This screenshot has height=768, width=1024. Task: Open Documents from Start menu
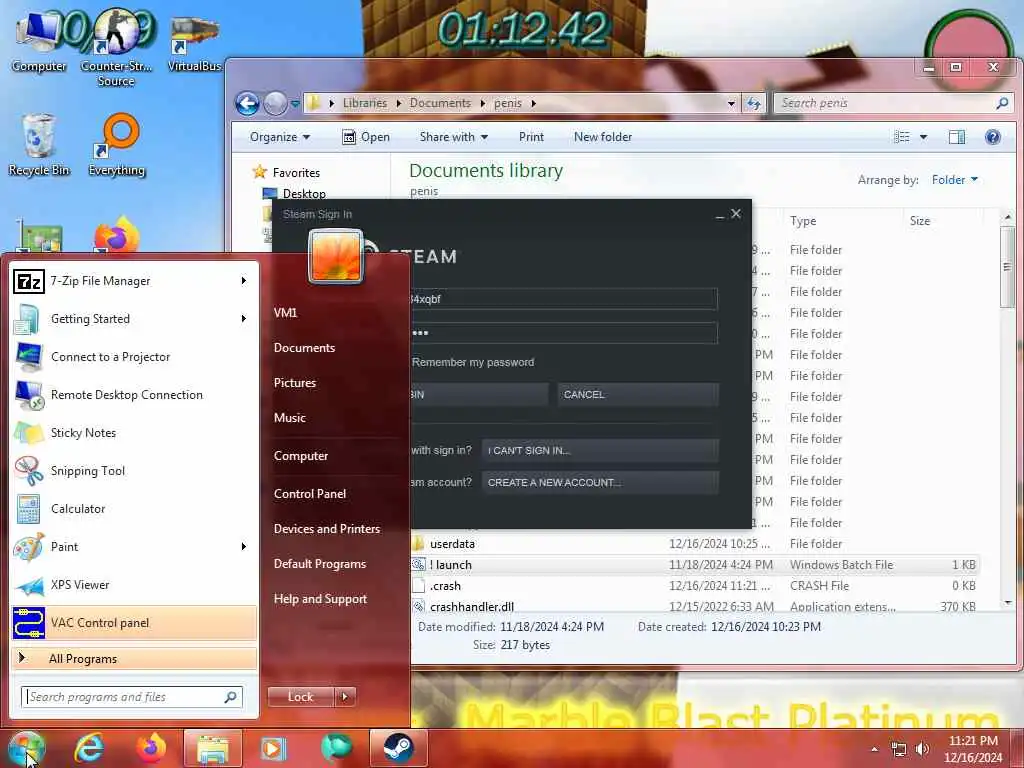[304, 348]
